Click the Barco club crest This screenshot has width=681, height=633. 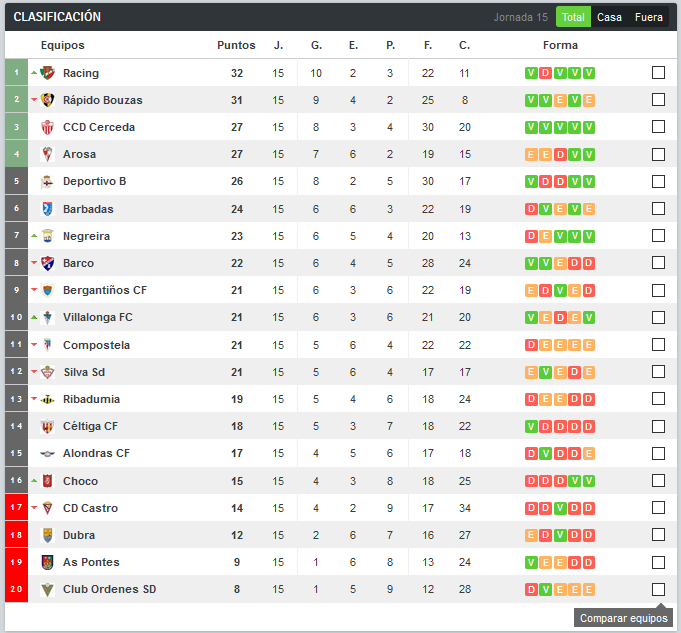point(47,263)
